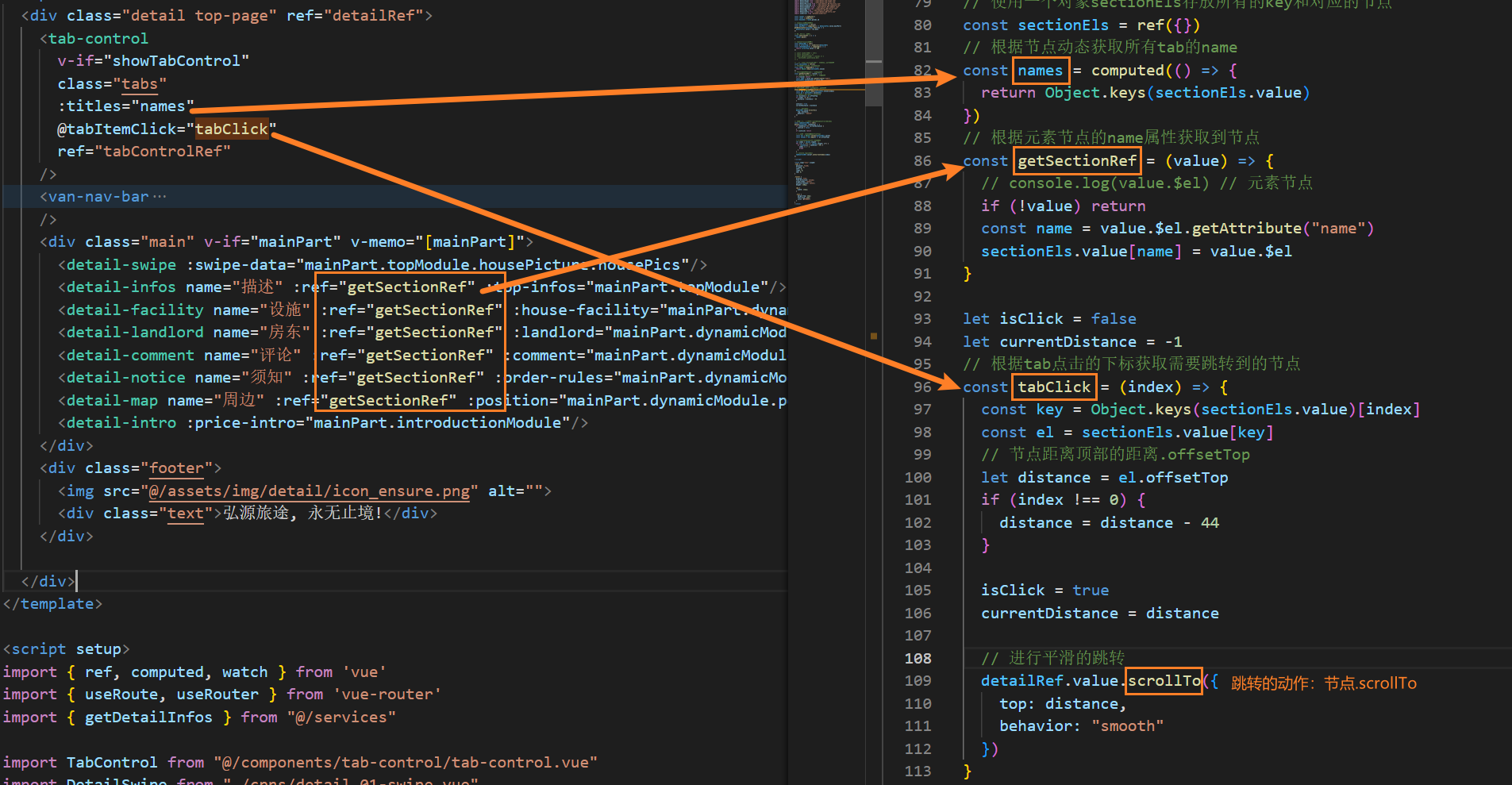1512x785 pixels.
Task: Click line number 108 in the gutter
Action: [918, 658]
